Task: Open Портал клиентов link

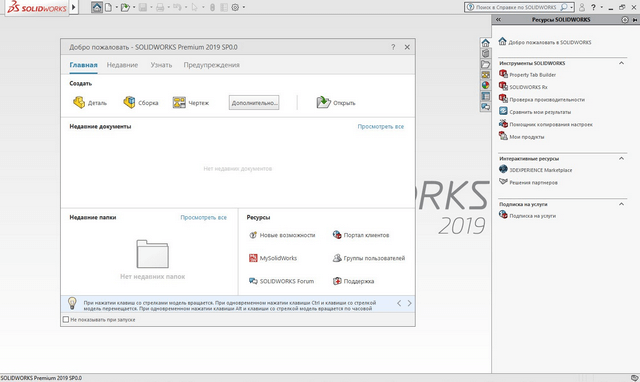Action: pyautogui.click(x=361, y=235)
